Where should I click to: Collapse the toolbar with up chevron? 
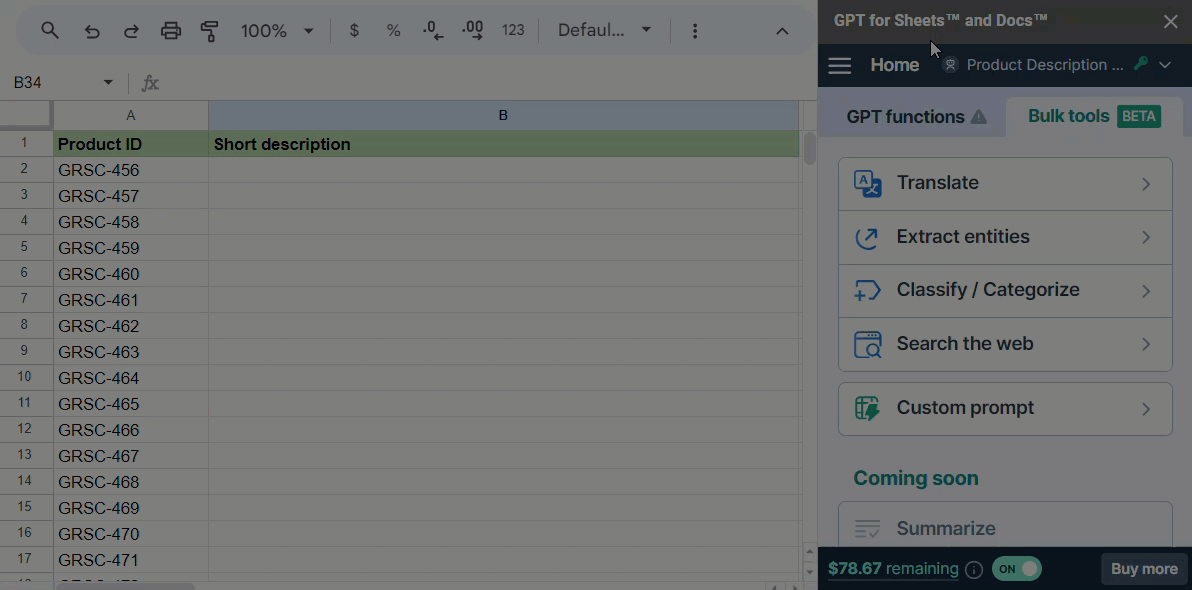click(x=781, y=31)
